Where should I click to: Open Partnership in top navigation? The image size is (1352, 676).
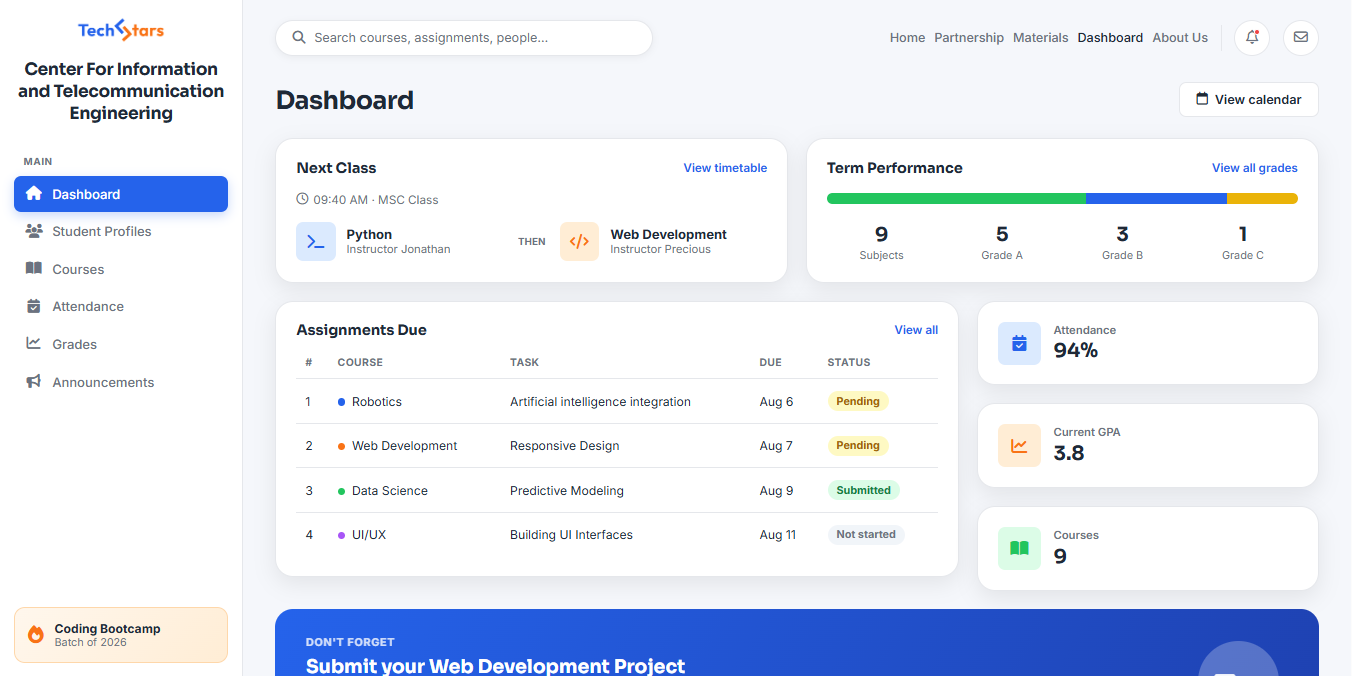(x=969, y=38)
